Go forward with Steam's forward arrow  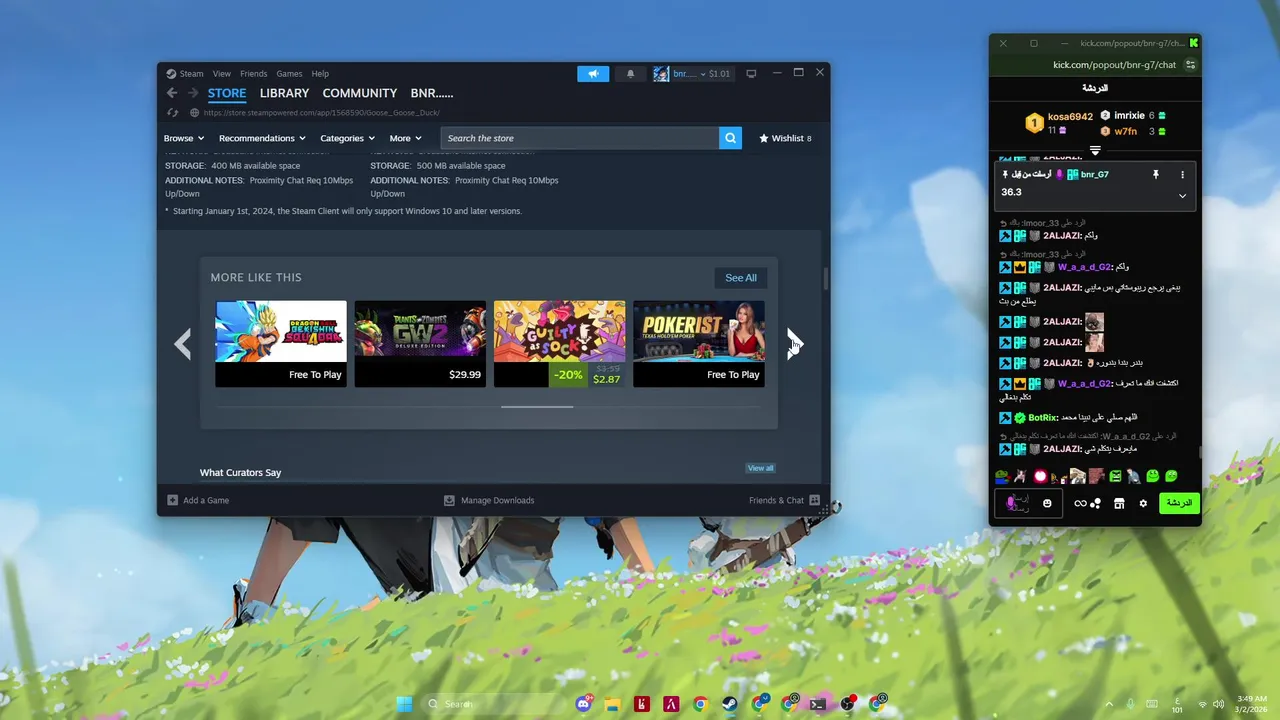point(193,93)
